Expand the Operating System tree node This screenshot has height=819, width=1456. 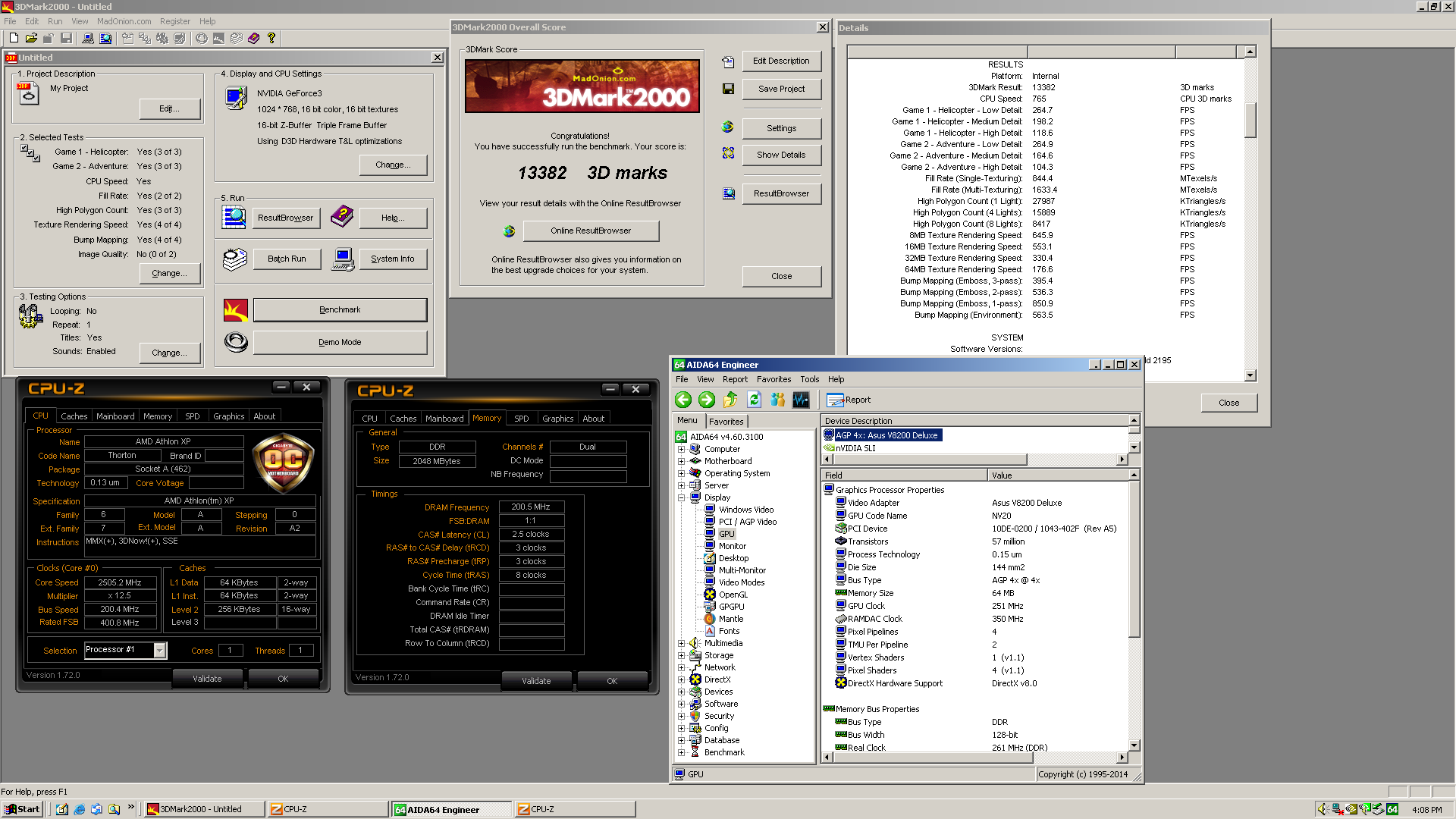(681, 473)
